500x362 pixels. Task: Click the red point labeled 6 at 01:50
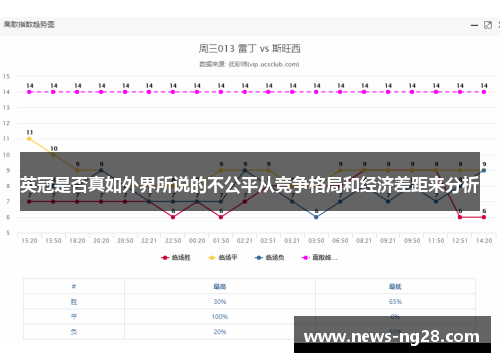click(221, 217)
